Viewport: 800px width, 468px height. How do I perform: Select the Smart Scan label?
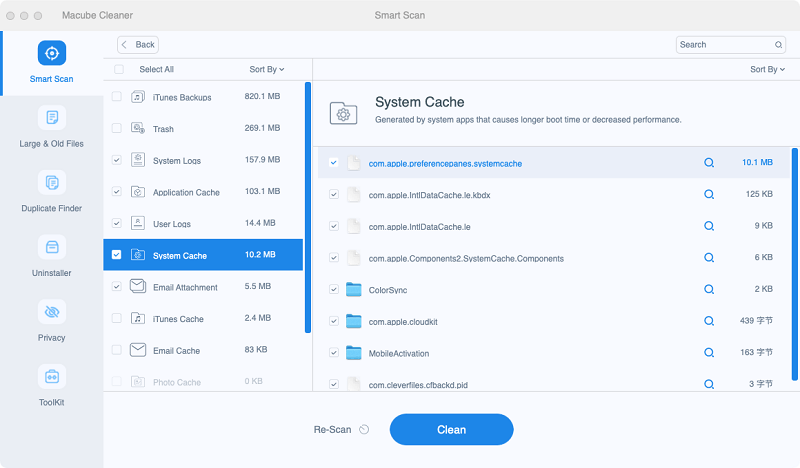(52, 79)
